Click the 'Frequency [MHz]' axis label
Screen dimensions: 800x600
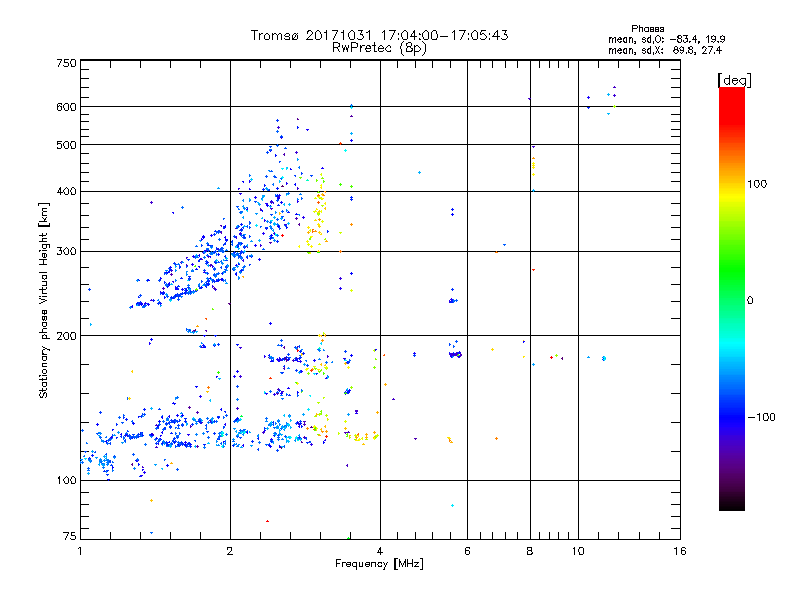[379, 564]
